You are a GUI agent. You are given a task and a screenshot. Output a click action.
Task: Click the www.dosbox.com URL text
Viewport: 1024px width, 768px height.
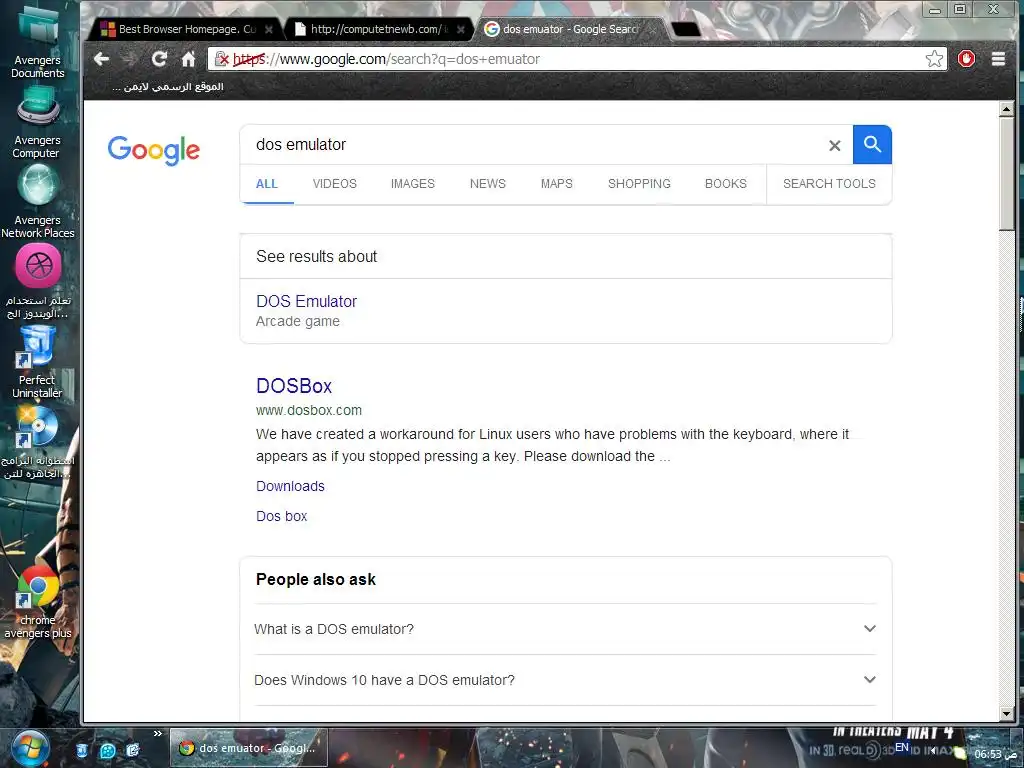309,411
